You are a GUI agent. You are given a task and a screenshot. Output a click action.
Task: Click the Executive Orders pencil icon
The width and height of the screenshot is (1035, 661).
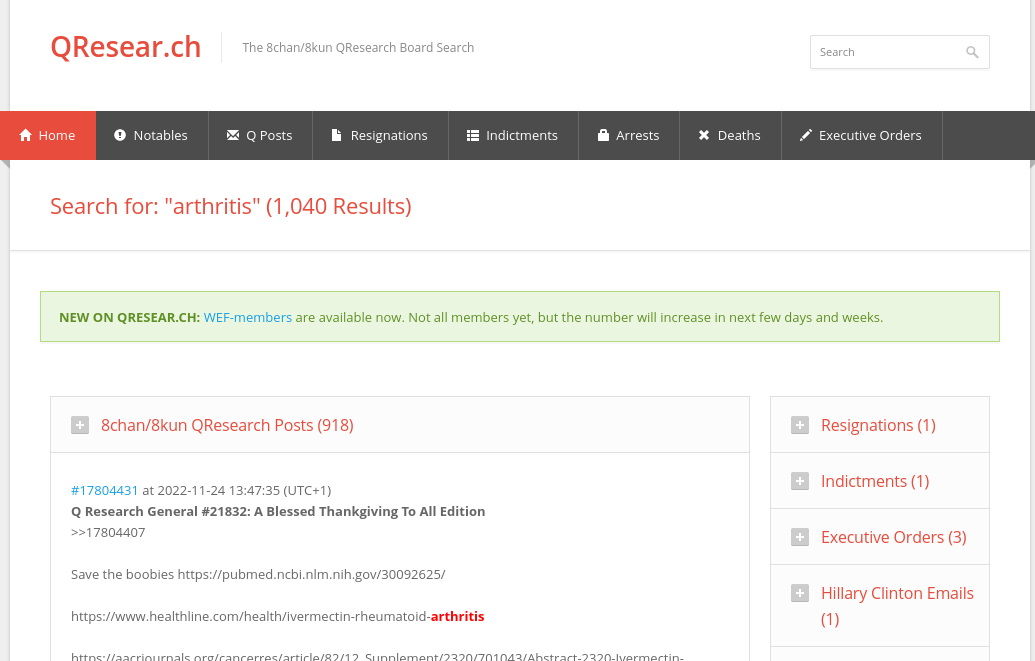click(x=805, y=135)
